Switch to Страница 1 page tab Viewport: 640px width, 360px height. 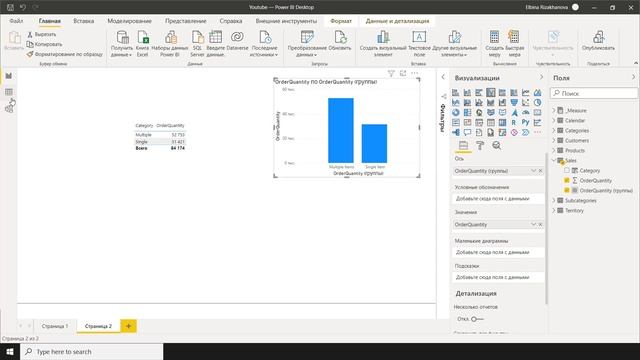55,326
